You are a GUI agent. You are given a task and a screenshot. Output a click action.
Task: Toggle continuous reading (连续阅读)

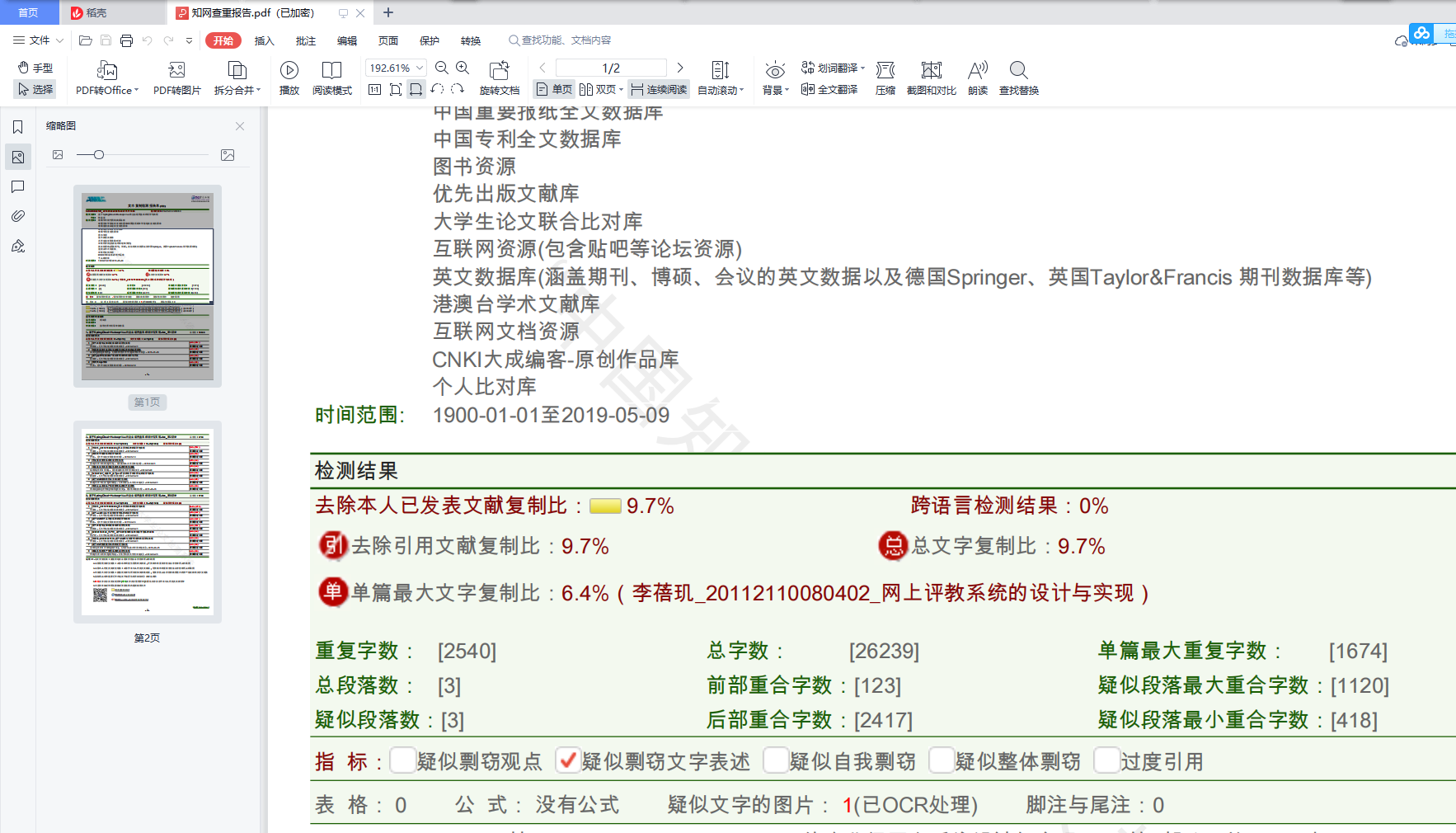tap(659, 89)
